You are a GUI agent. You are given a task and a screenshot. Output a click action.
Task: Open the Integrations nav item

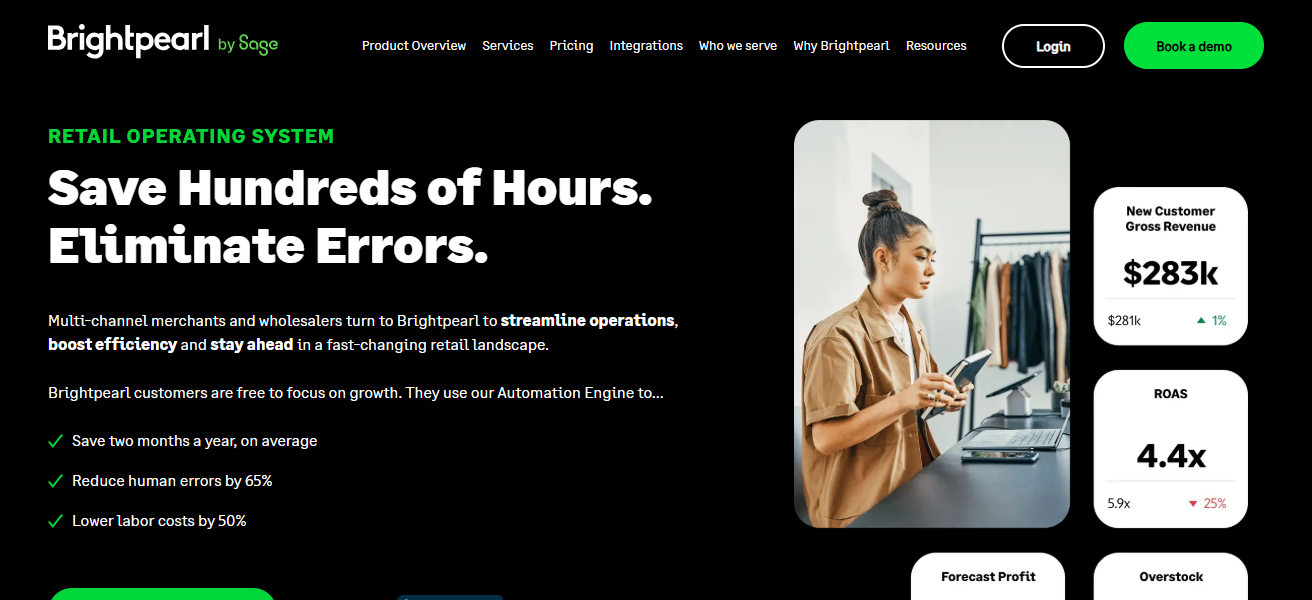(x=646, y=46)
